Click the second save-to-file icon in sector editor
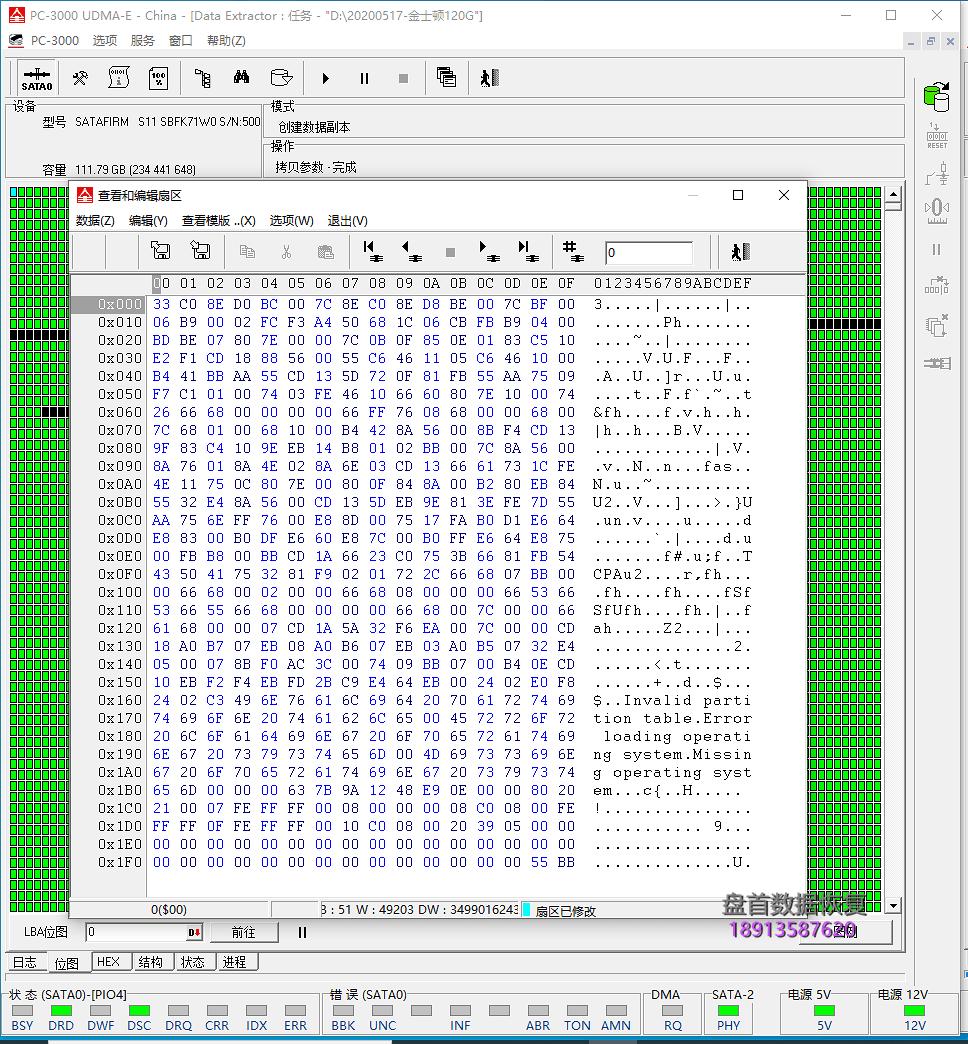968x1044 pixels. pyautogui.click(x=200, y=251)
